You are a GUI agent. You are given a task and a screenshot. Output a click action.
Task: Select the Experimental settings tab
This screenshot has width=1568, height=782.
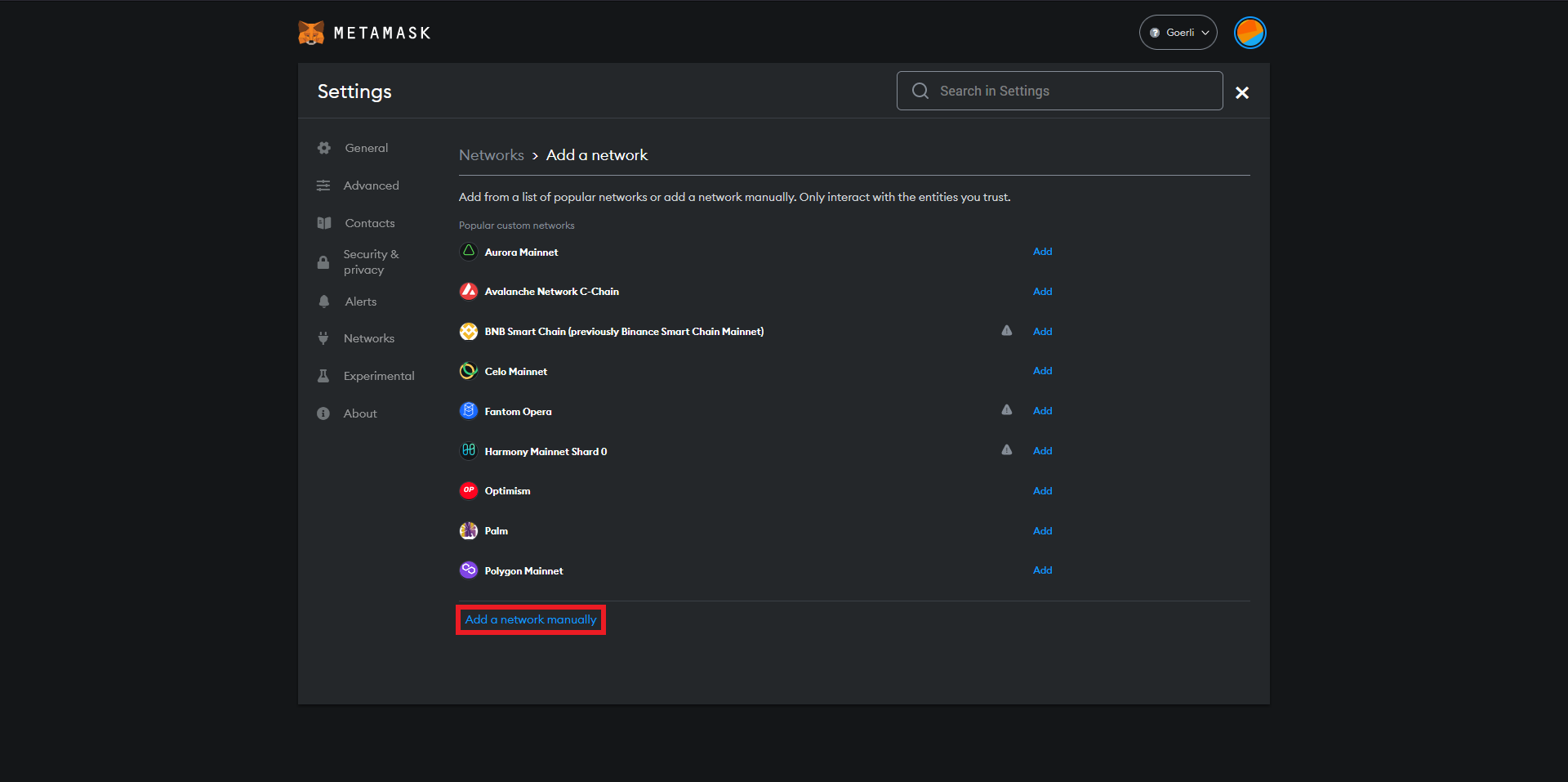tap(378, 376)
